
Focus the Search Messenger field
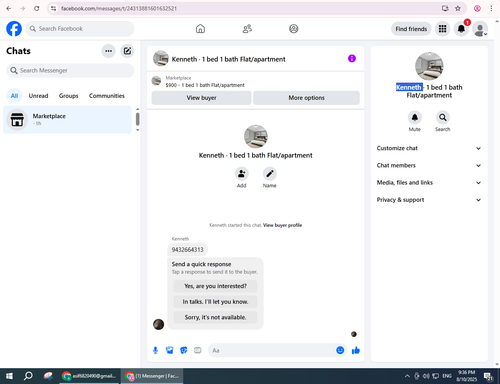[x=70, y=70]
